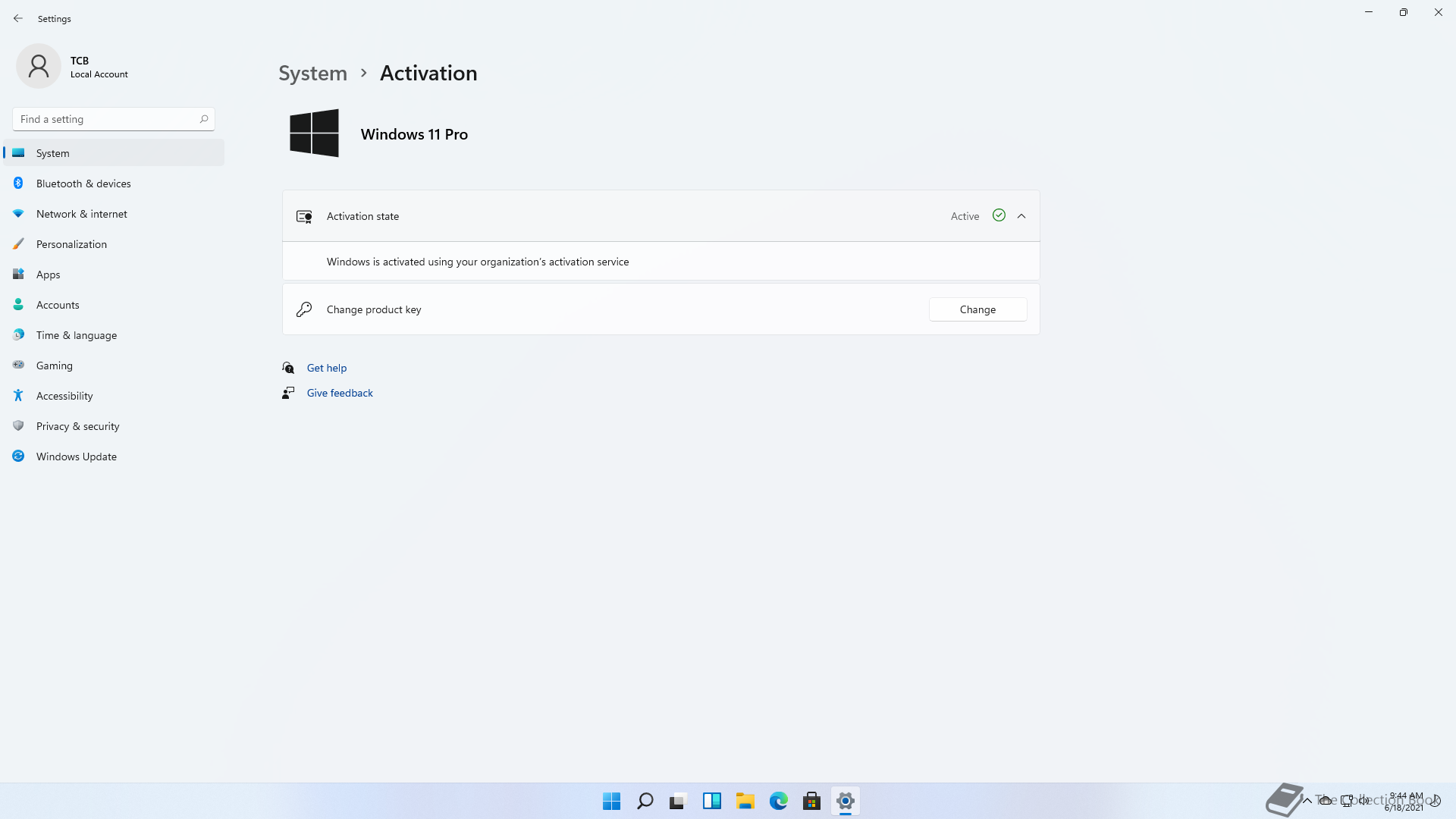Open the Give feedback link
Viewport: 1456px width, 819px height.
click(340, 393)
